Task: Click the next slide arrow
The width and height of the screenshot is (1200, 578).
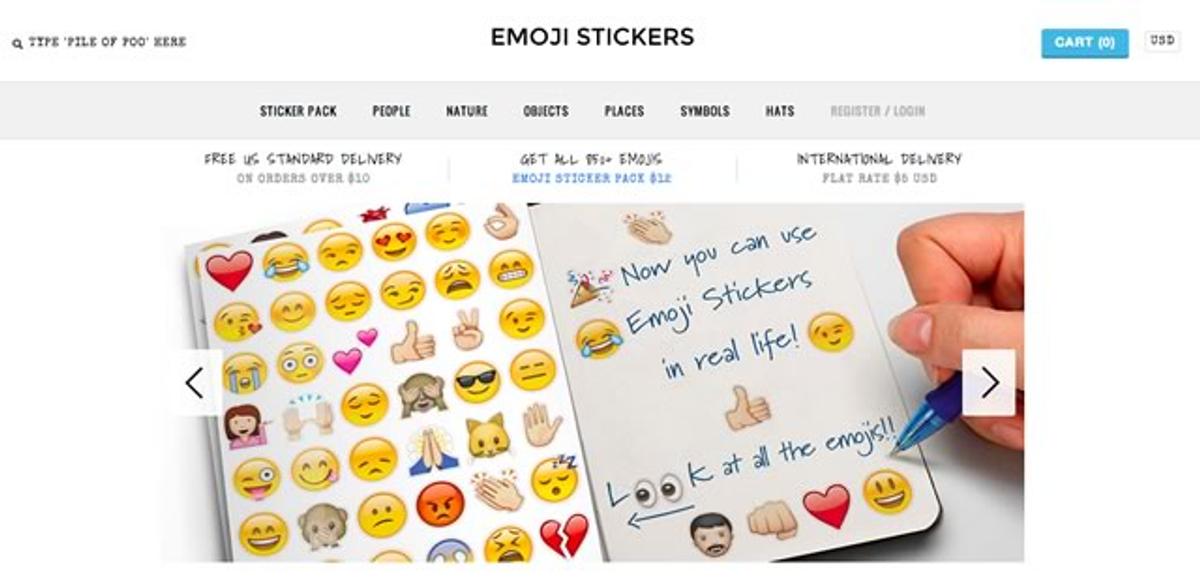Action: pyautogui.click(x=989, y=383)
